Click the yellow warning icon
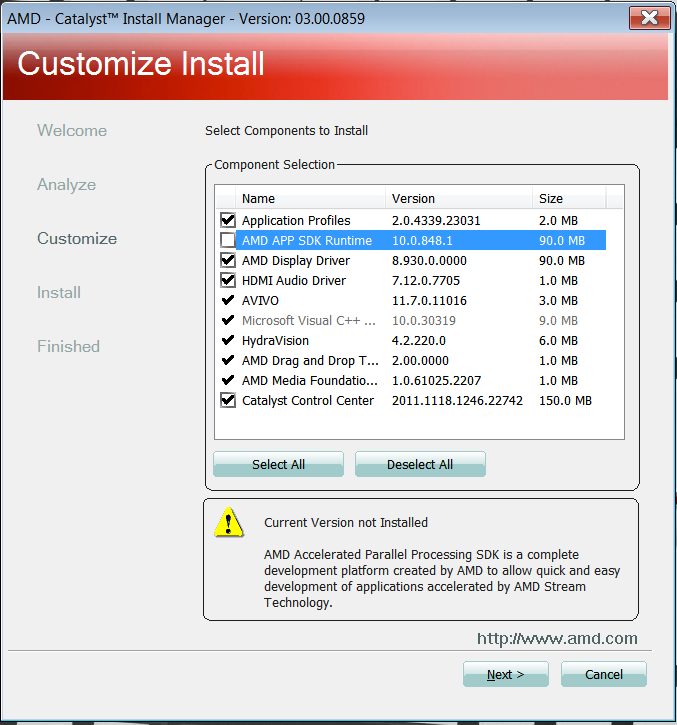Viewport: 677px width, 725px height. (228, 522)
